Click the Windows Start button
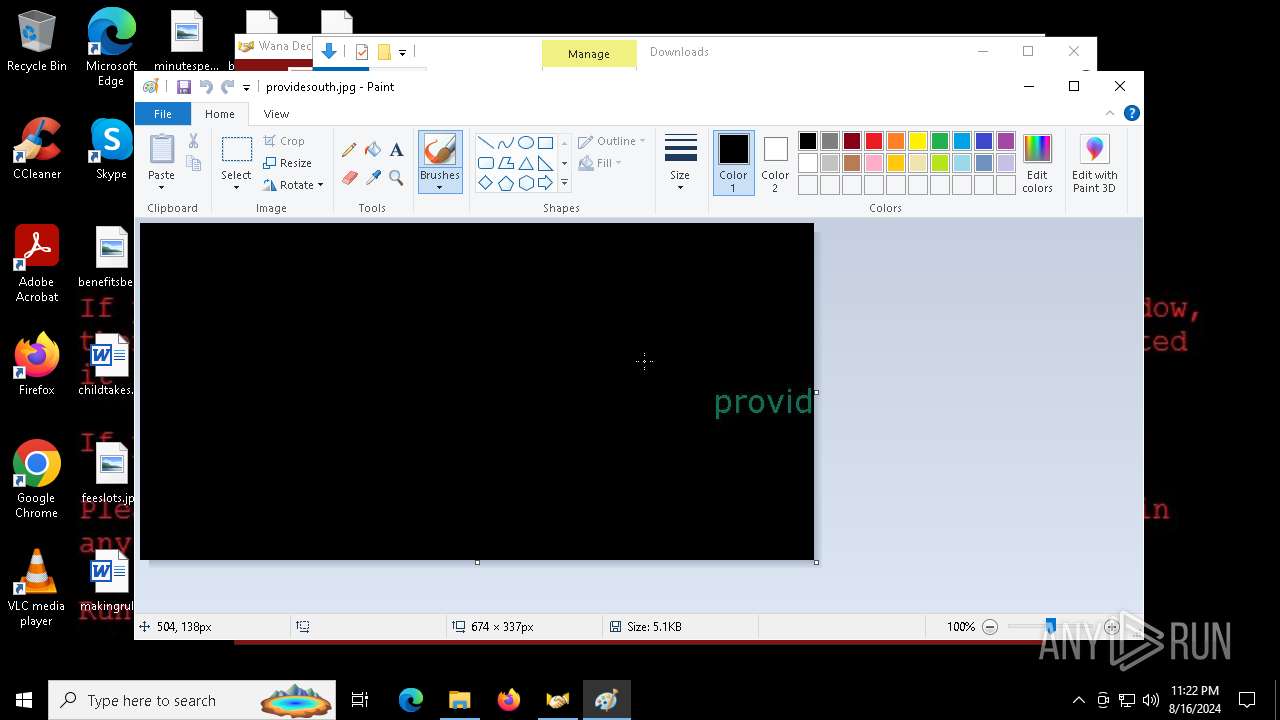The image size is (1280, 720). (x=24, y=700)
